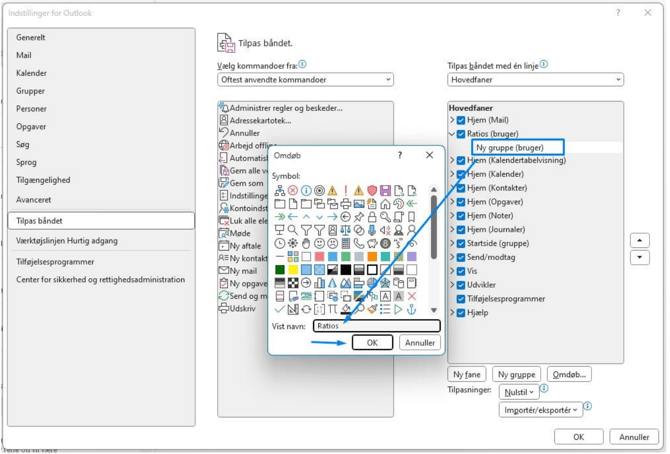Open the Avanceret settings category
Image resolution: width=670 pixels, height=454 pixels.
(x=33, y=200)
